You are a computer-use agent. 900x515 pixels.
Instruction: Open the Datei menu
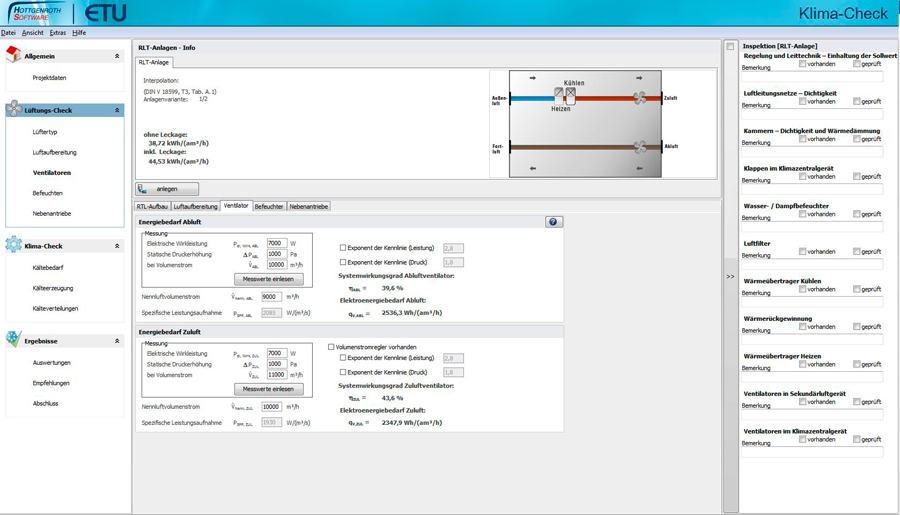click(x=8, y=33)
